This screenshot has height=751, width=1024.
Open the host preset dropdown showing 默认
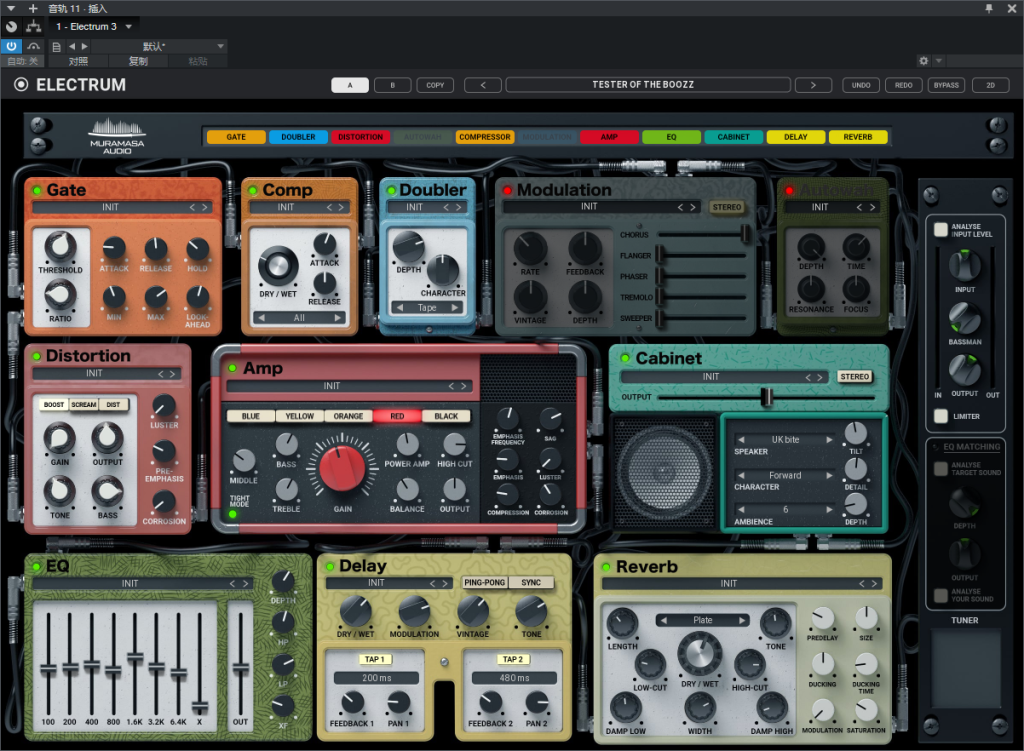point(161,46)
